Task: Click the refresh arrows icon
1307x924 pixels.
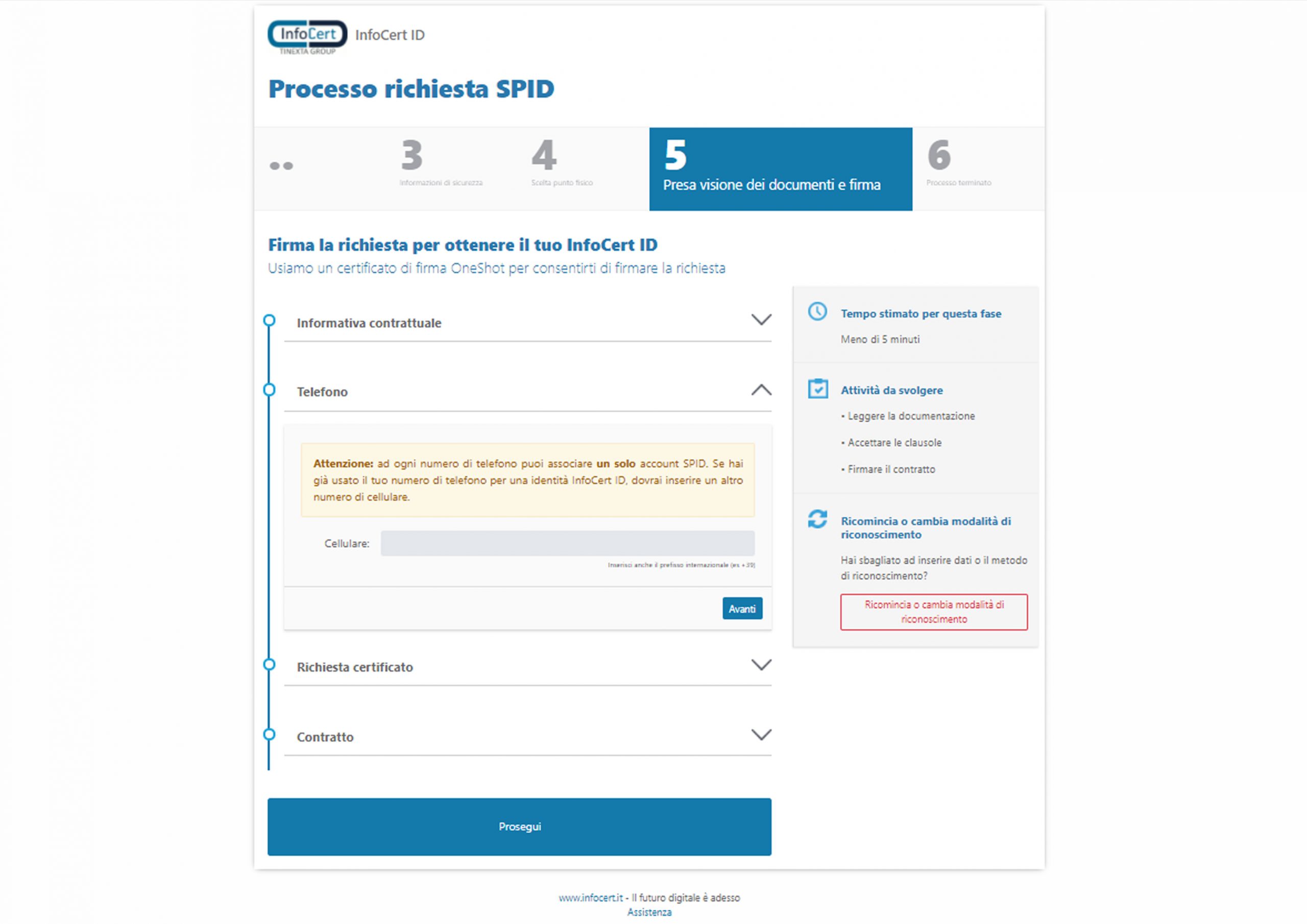Action: pos(817,519)
